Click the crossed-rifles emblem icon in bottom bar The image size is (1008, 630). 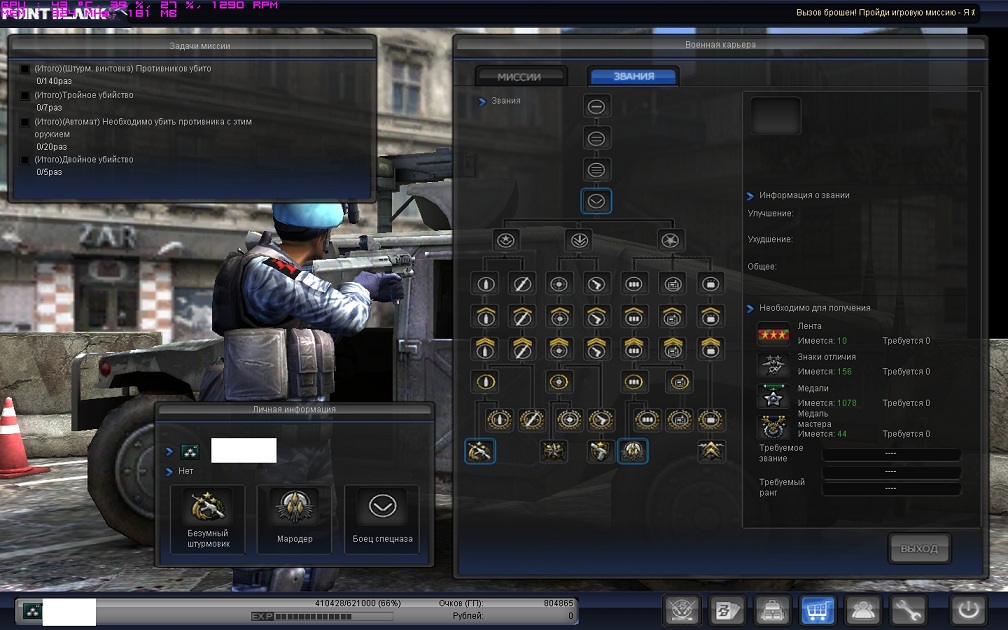tap(680, 610)
